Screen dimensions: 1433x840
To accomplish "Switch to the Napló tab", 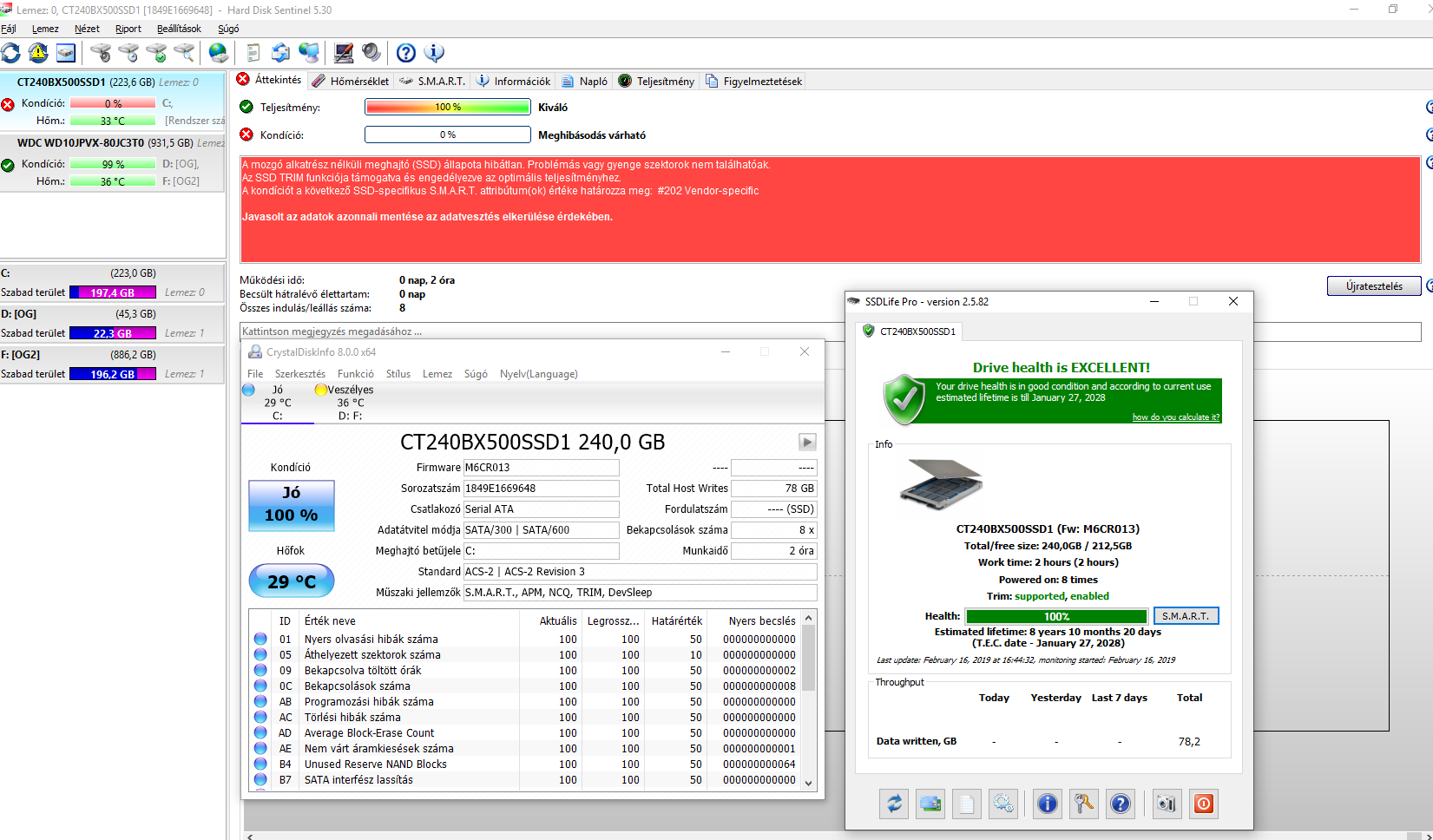I will pos(585,81).
